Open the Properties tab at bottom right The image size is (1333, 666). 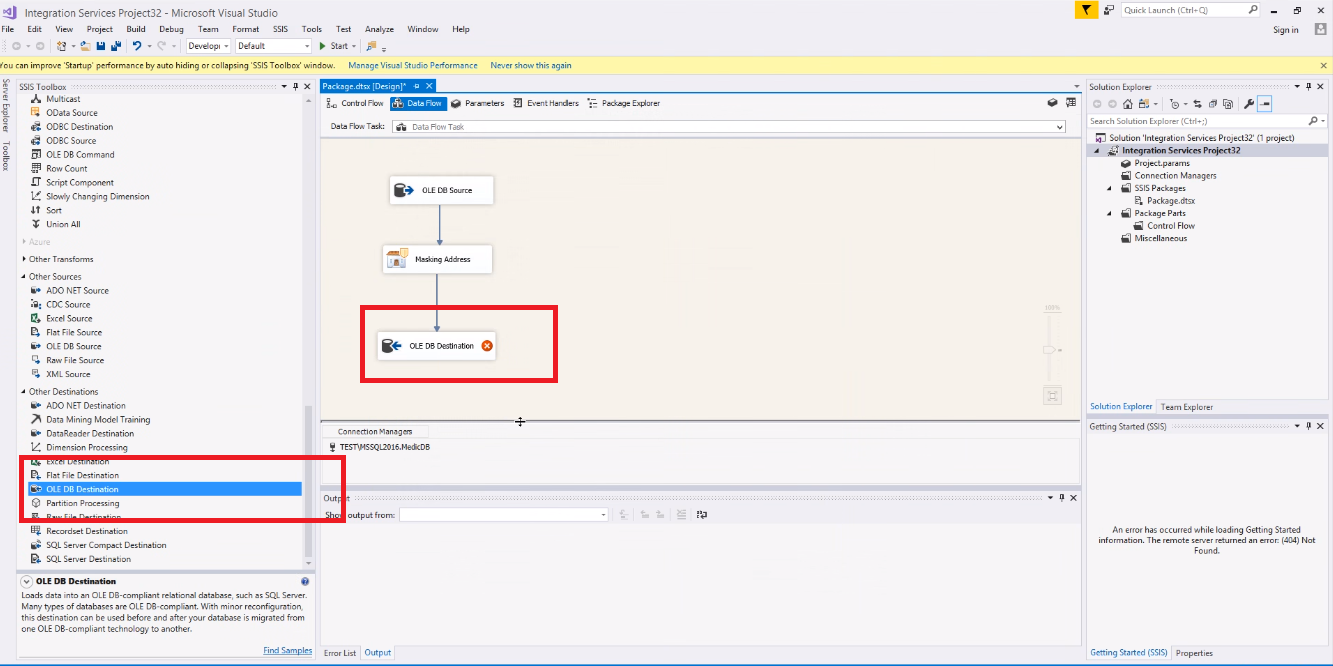(x=1194, y=653)
